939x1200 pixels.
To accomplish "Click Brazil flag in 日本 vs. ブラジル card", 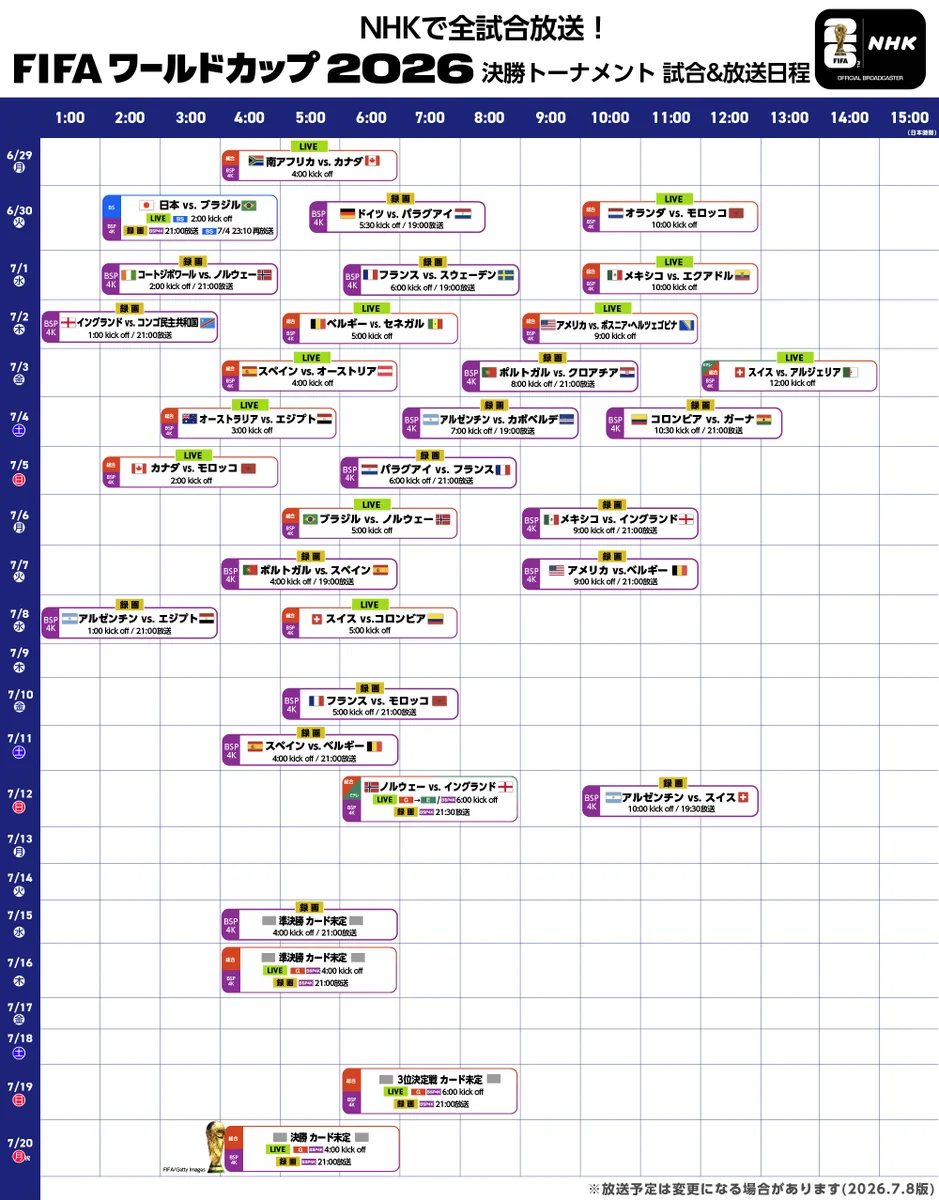I will point(249,205).
